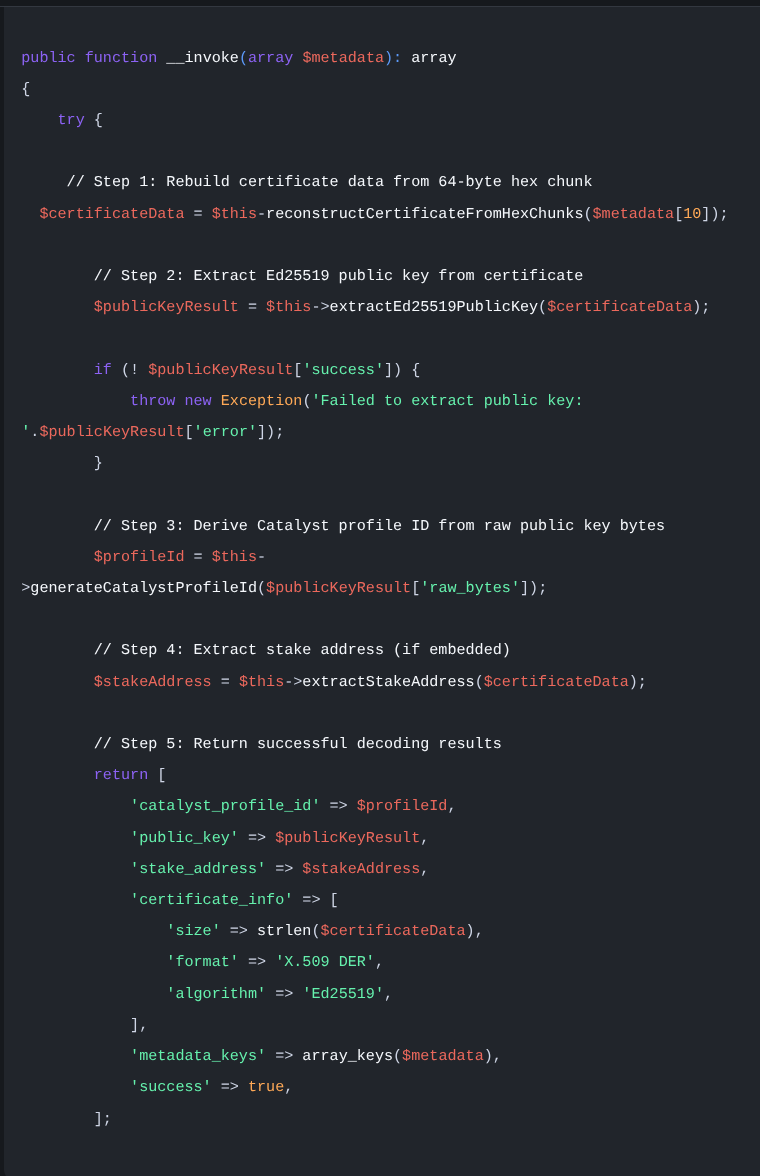Click the extractEd25519PublicKey method call
The image size is (760, 1176).
[x=433, y=307]
